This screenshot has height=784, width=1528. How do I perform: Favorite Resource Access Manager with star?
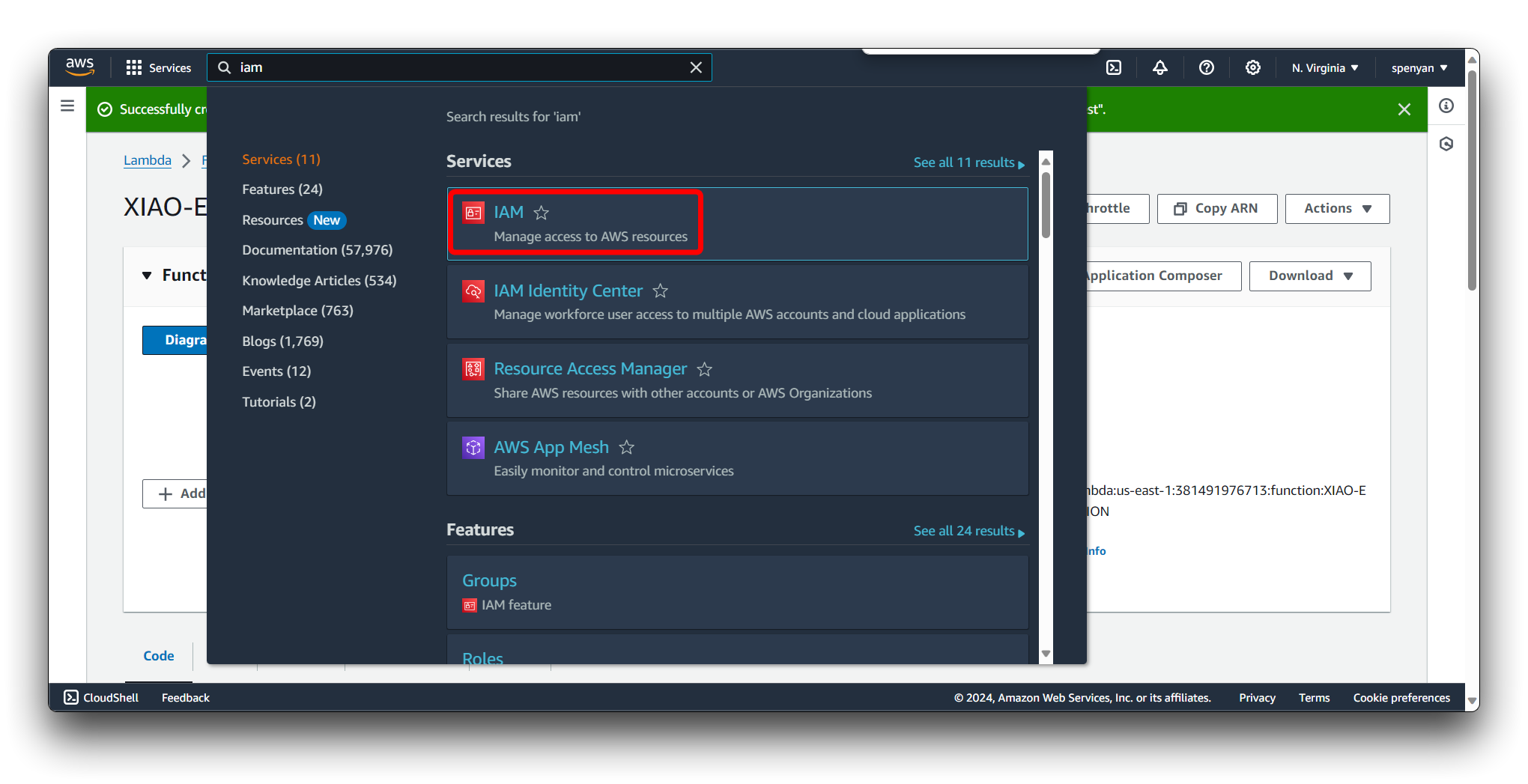[705, 369]
